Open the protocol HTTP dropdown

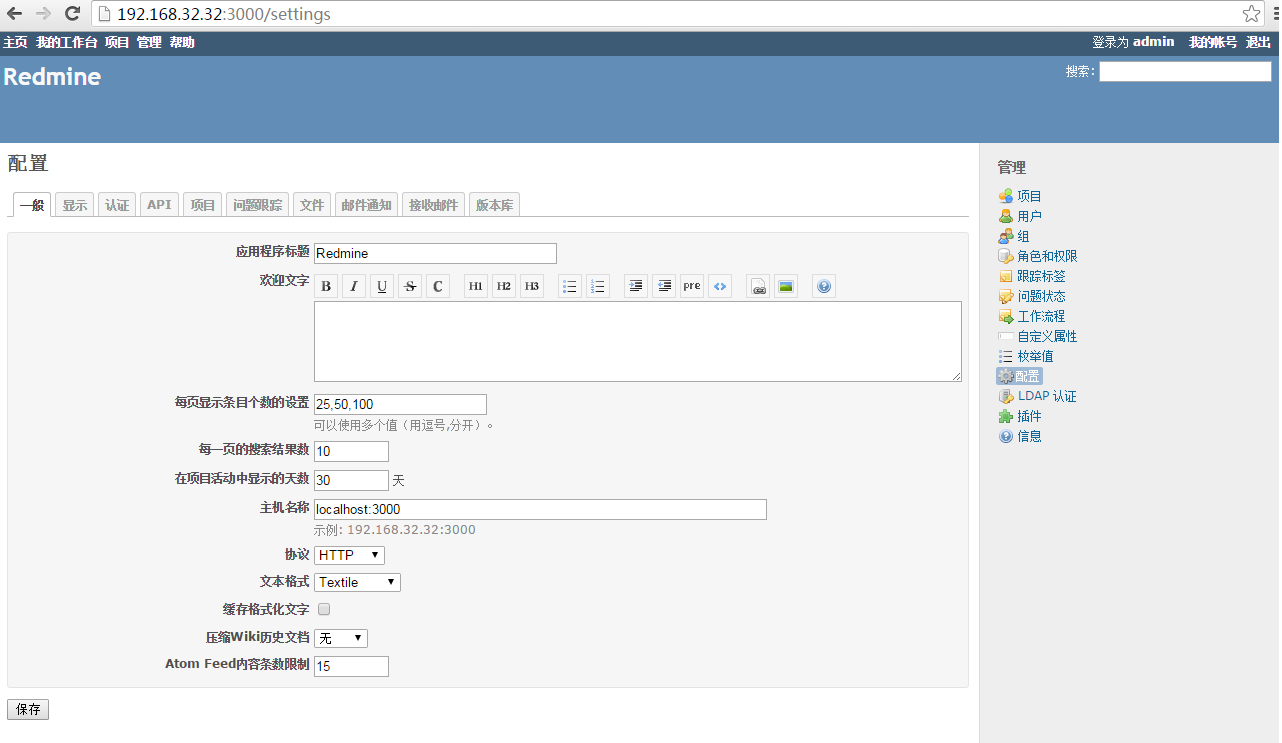coord(349,555)
